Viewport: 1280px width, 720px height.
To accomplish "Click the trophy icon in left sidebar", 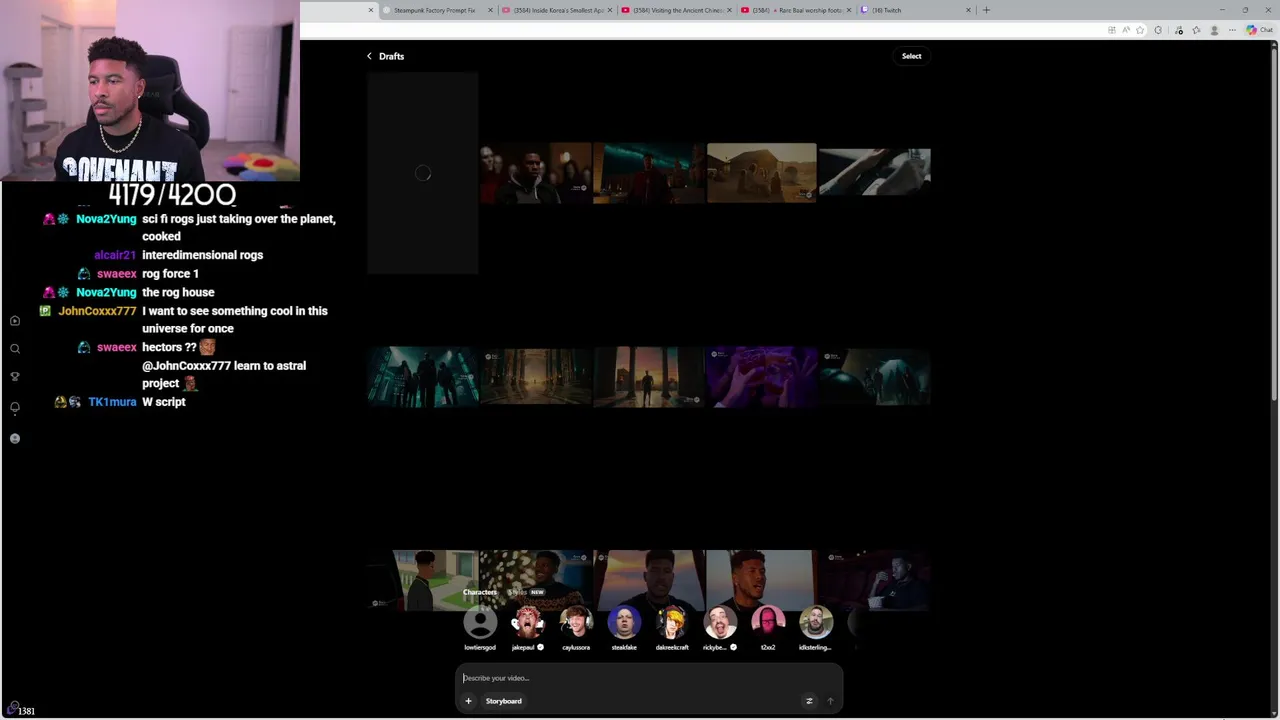I will click(15, 377).
